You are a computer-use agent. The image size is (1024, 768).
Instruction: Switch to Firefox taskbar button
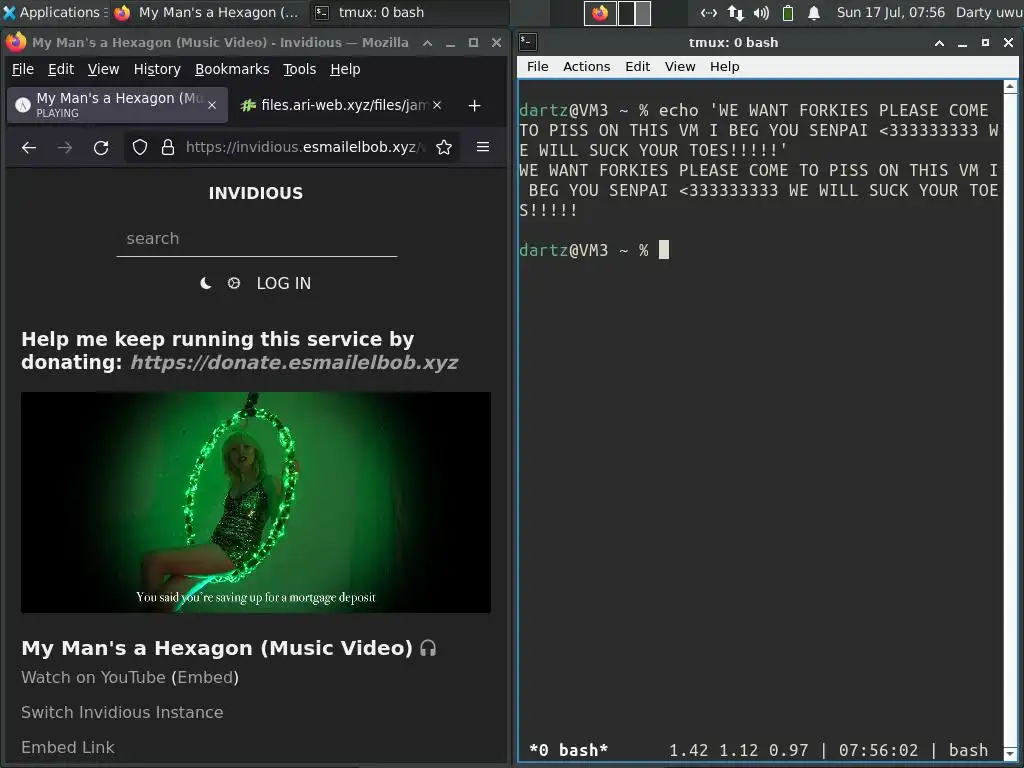pyautogui.click(x=206, y=12)
